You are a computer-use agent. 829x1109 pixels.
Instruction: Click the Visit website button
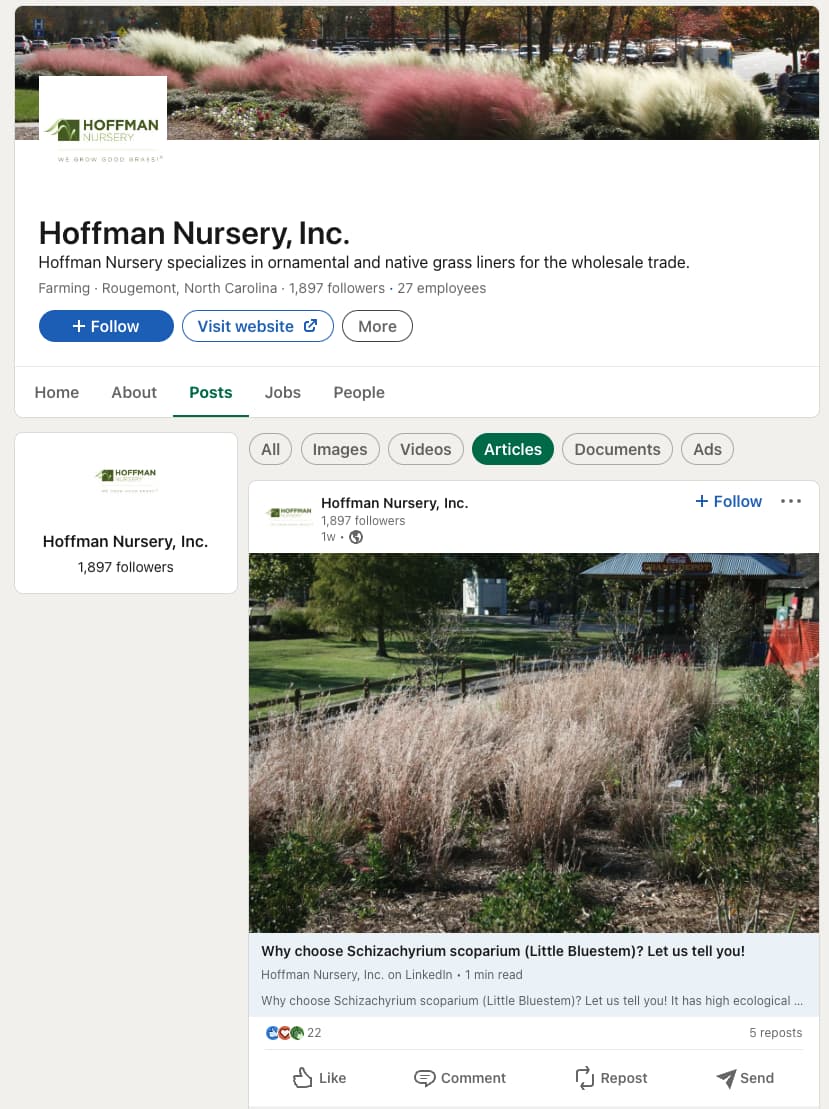coord(257,326)
